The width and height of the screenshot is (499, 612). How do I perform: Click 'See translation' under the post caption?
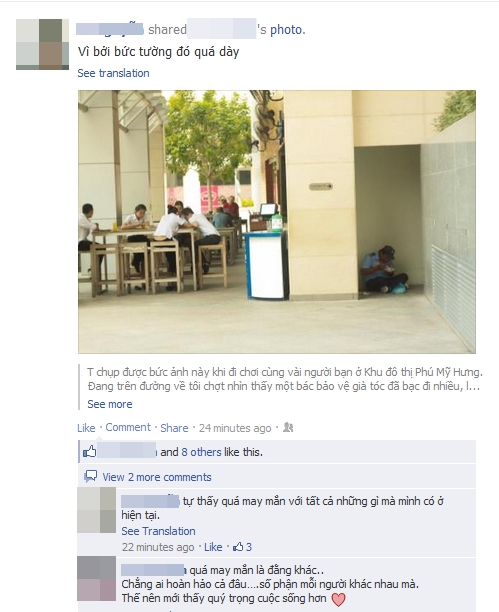tap(113, 73)
